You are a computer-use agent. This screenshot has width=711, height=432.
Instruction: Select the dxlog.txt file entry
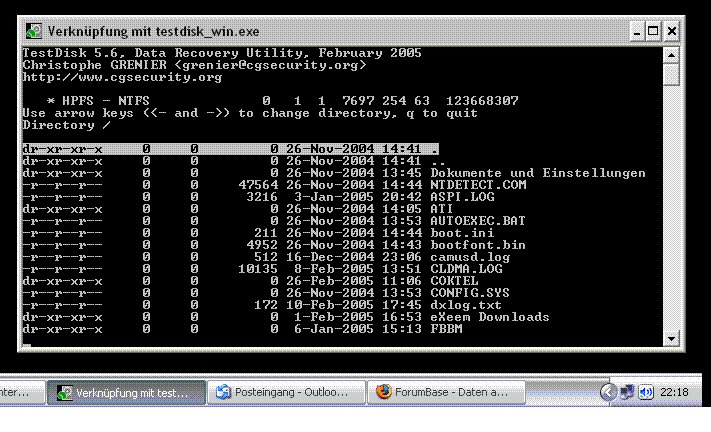tap(262, 305)
